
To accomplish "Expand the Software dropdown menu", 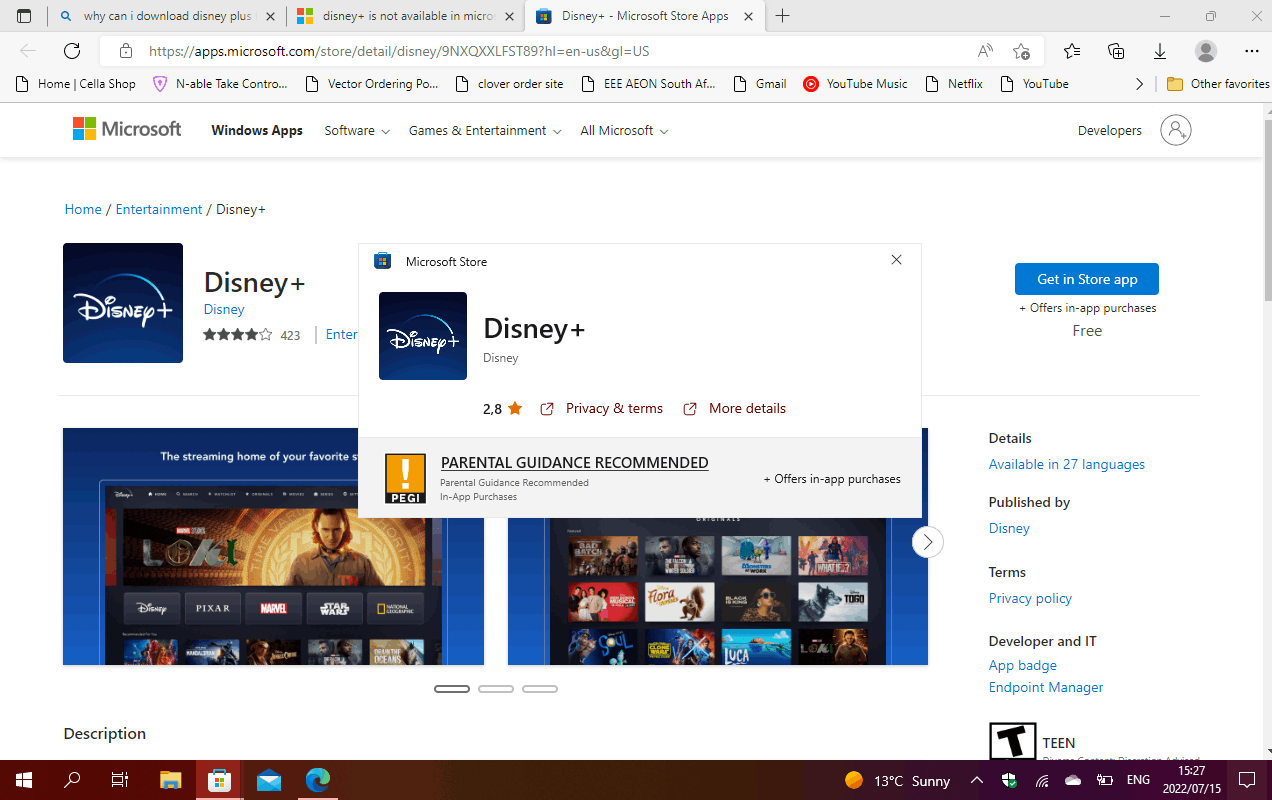I will coord(357,131).
